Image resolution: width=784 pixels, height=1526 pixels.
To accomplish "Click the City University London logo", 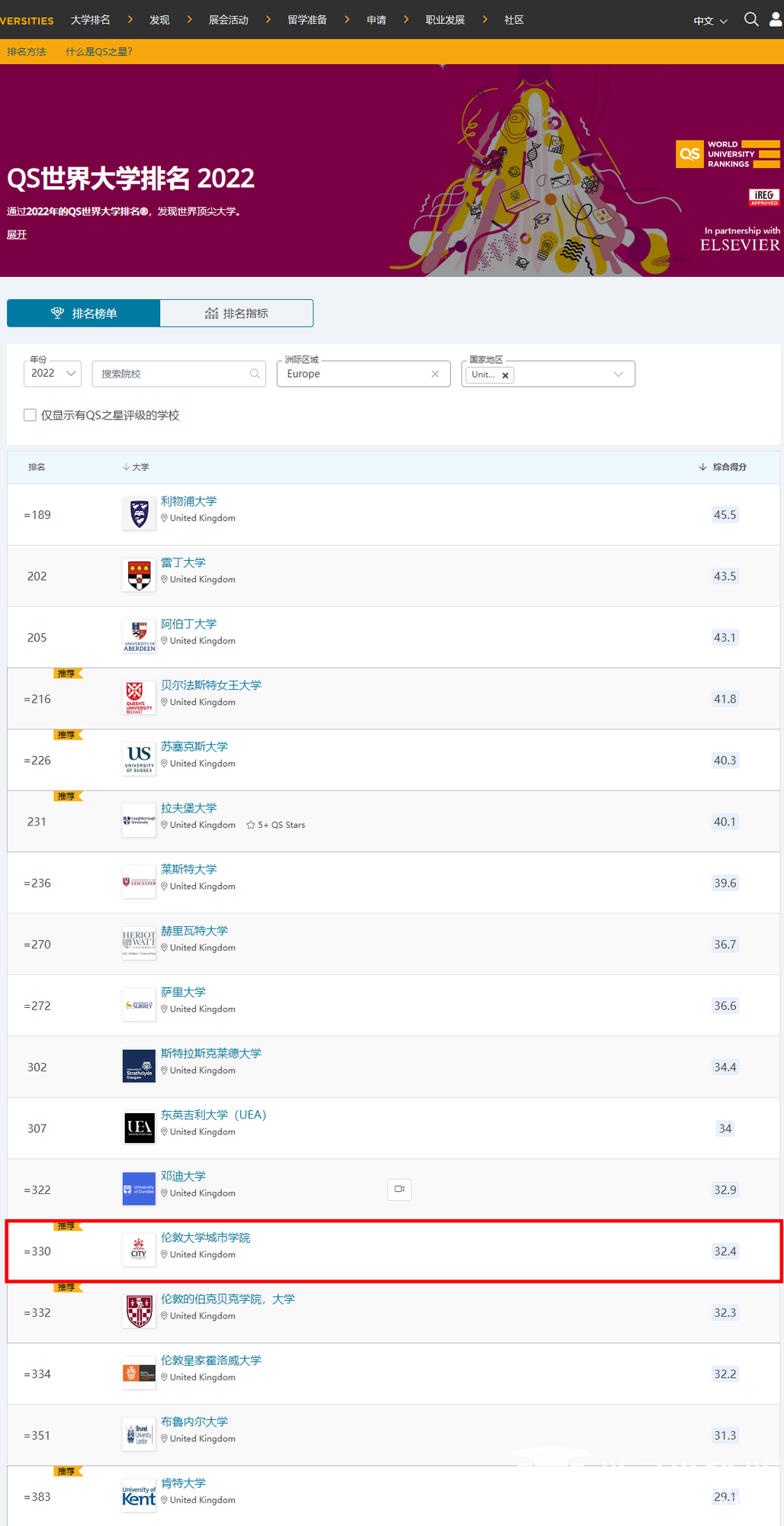I will tap(139, 1251).
